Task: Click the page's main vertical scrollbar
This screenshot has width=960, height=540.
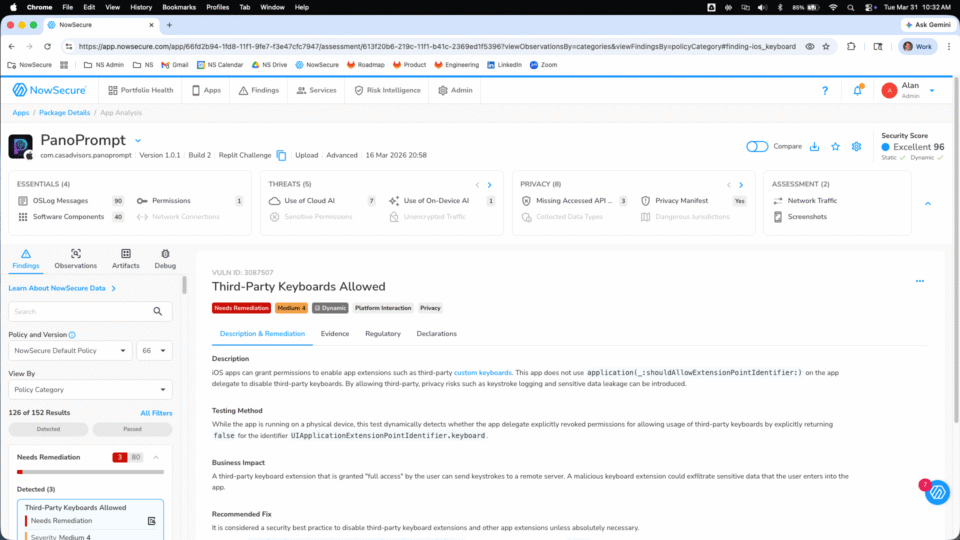Action: [x=956, y=250]
